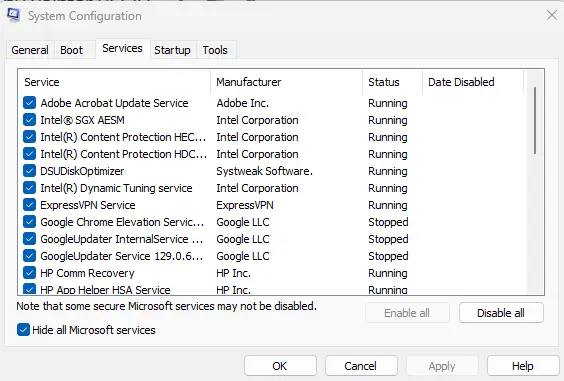Confirm with the OK button
Viewport: 564px width, 381px height.
tap(280, 366)
